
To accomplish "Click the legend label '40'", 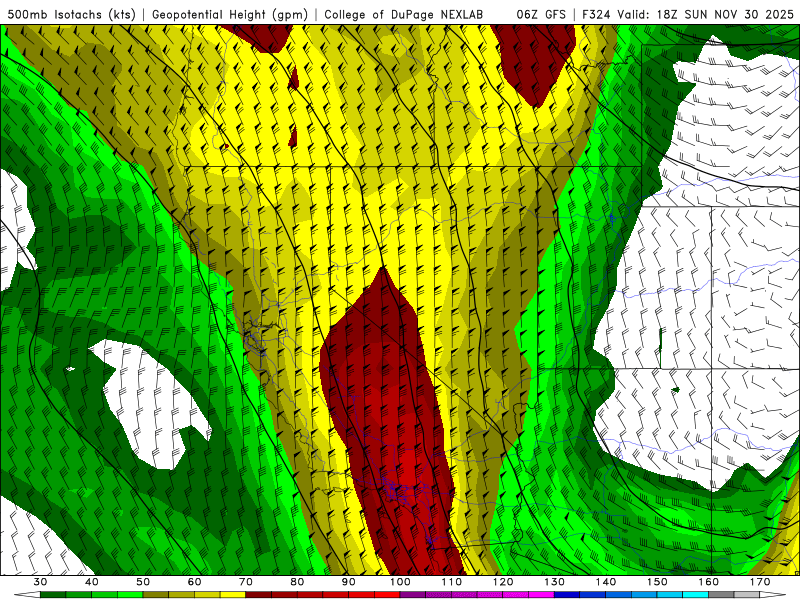I will (x=91, y=582).
